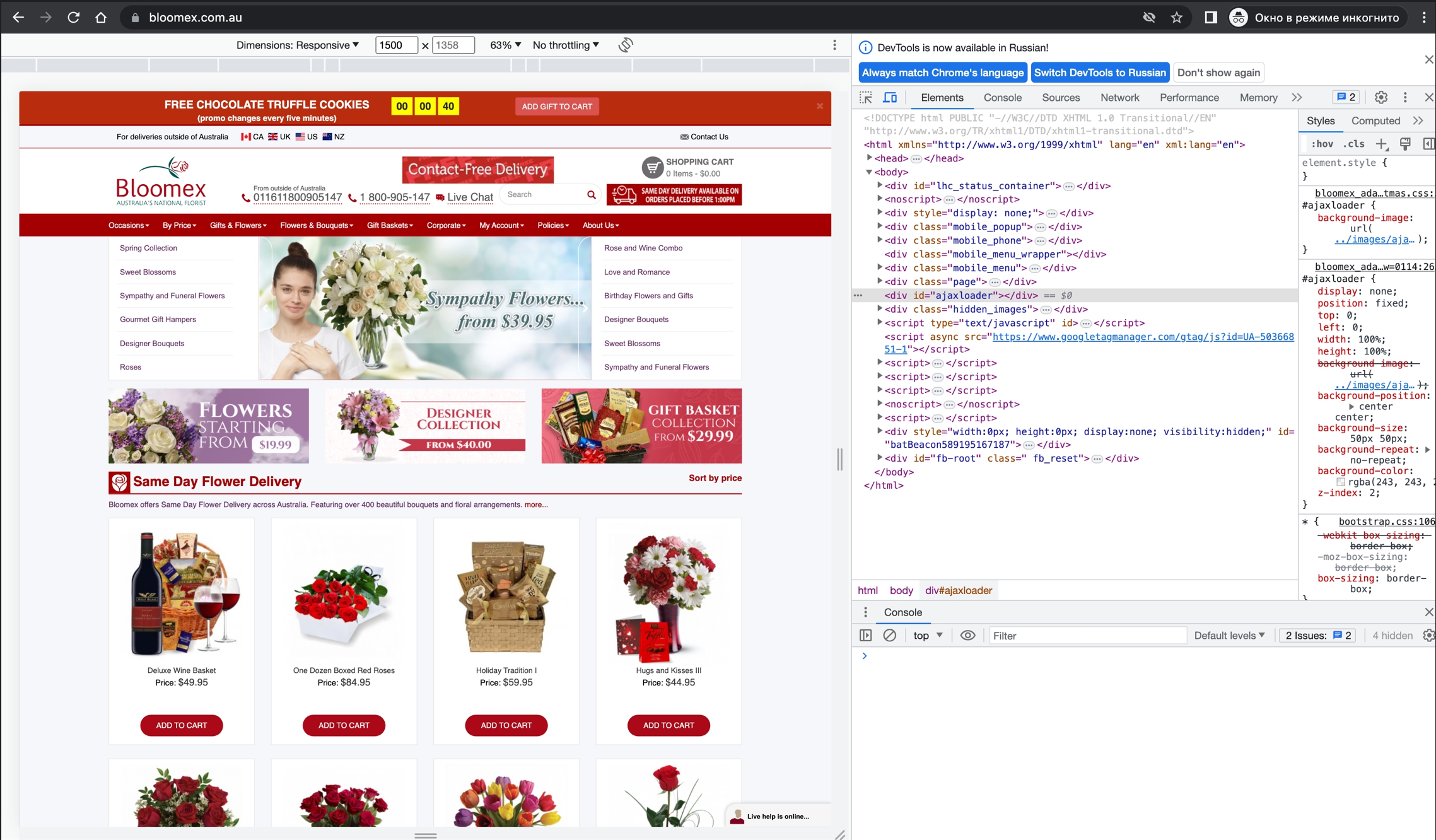Toggle the .cls class editor
Screen dimensions: 1436x840
[1353, 144]
